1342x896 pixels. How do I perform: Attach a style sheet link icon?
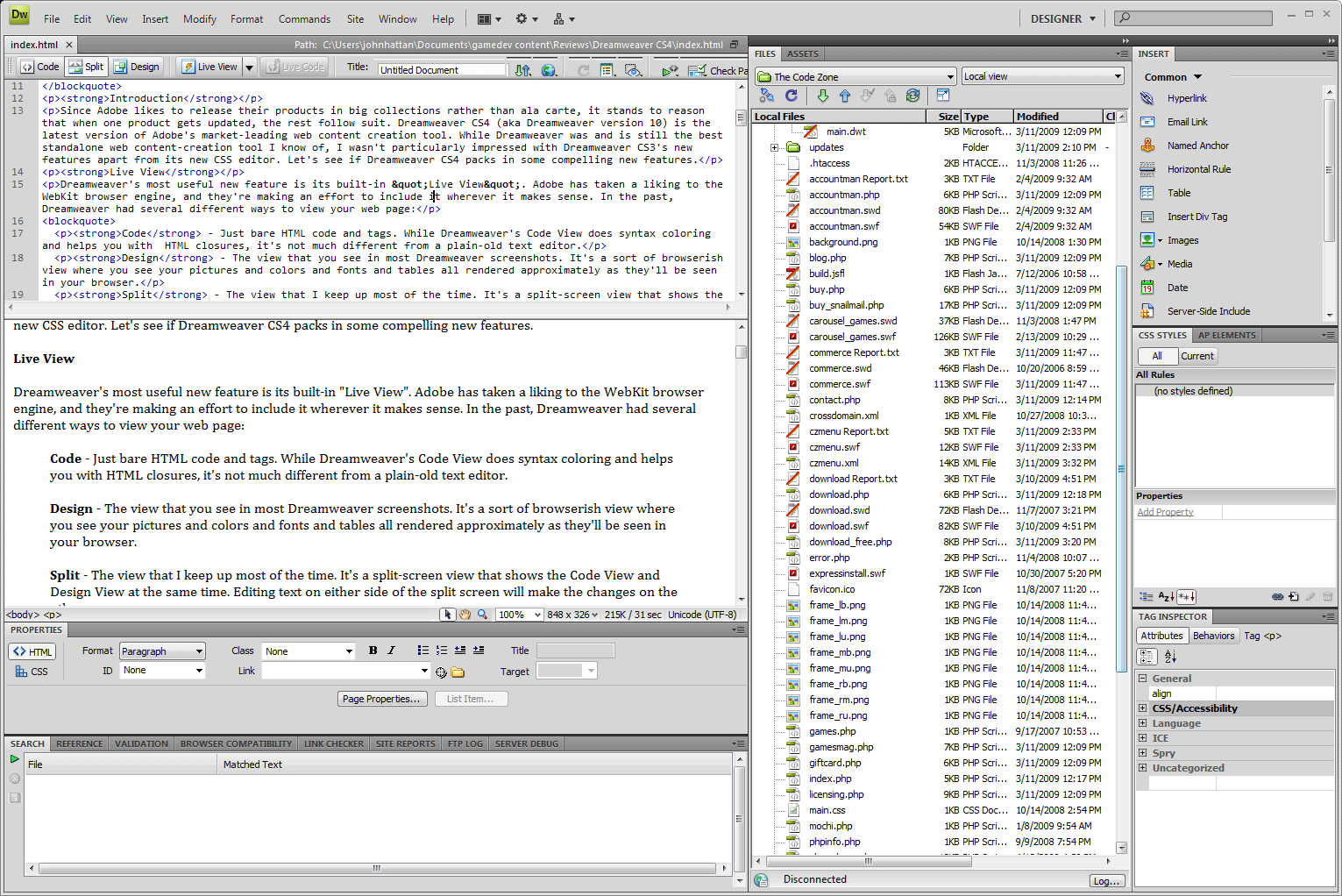click(1277, 597)
